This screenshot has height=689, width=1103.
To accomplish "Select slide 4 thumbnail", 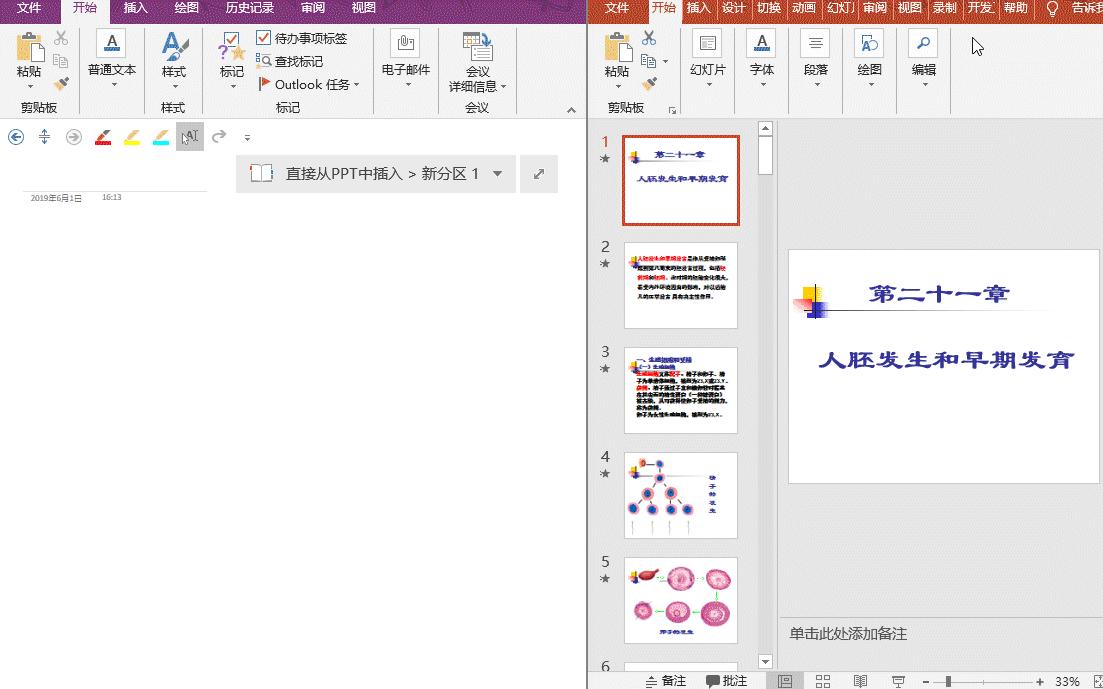I will point(680,495).
